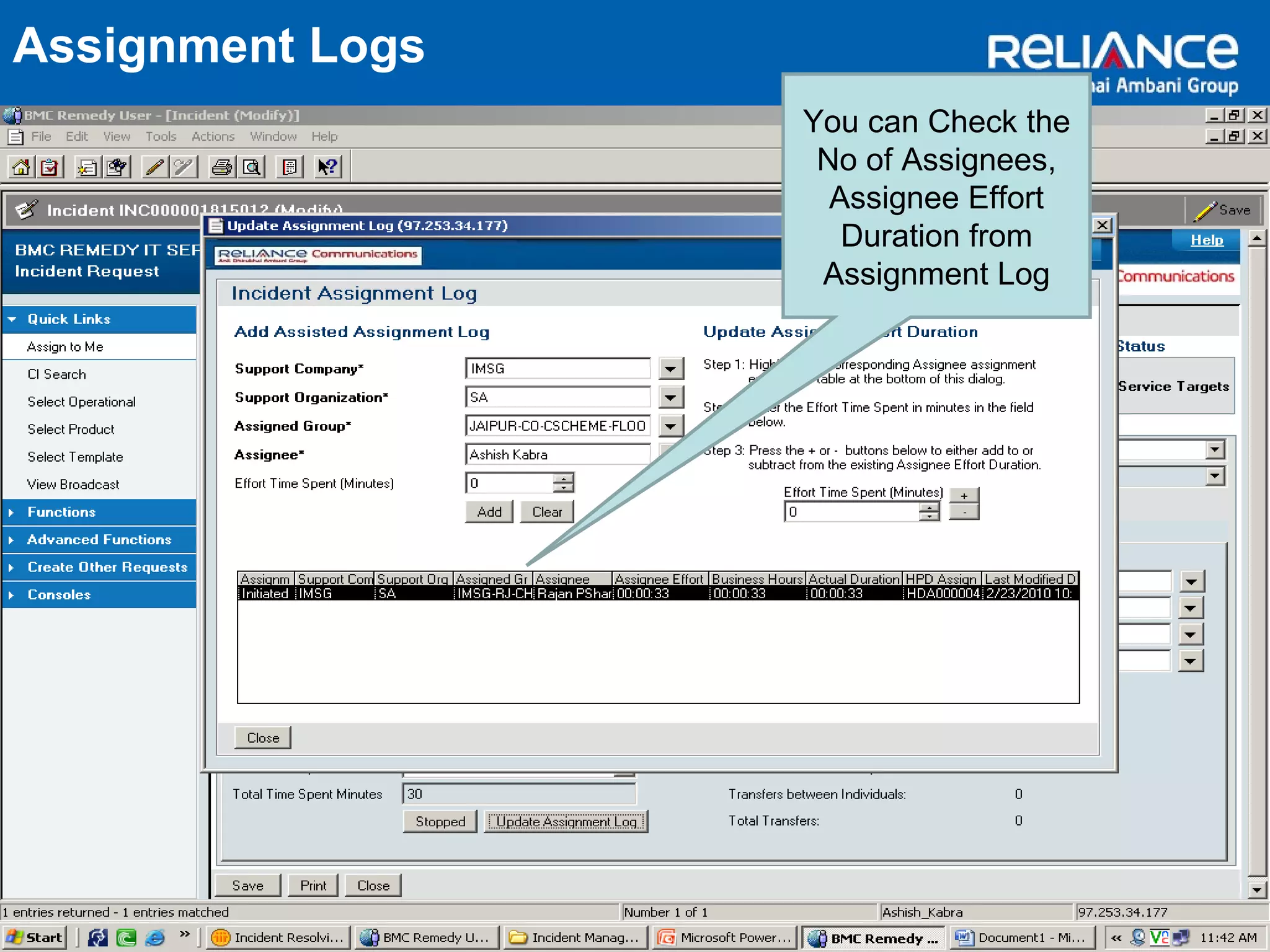Open print preview magnifier icon

[x=251, y=167]
